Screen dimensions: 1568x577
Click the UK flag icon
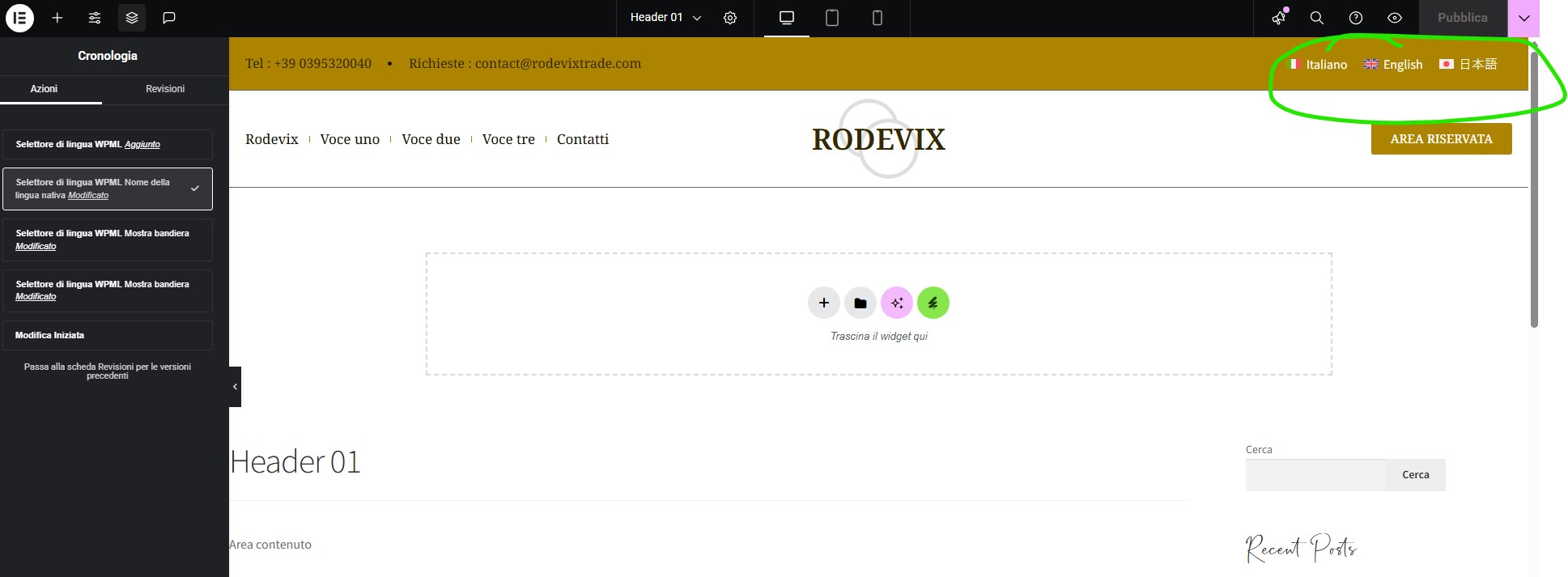[1371, 64]
